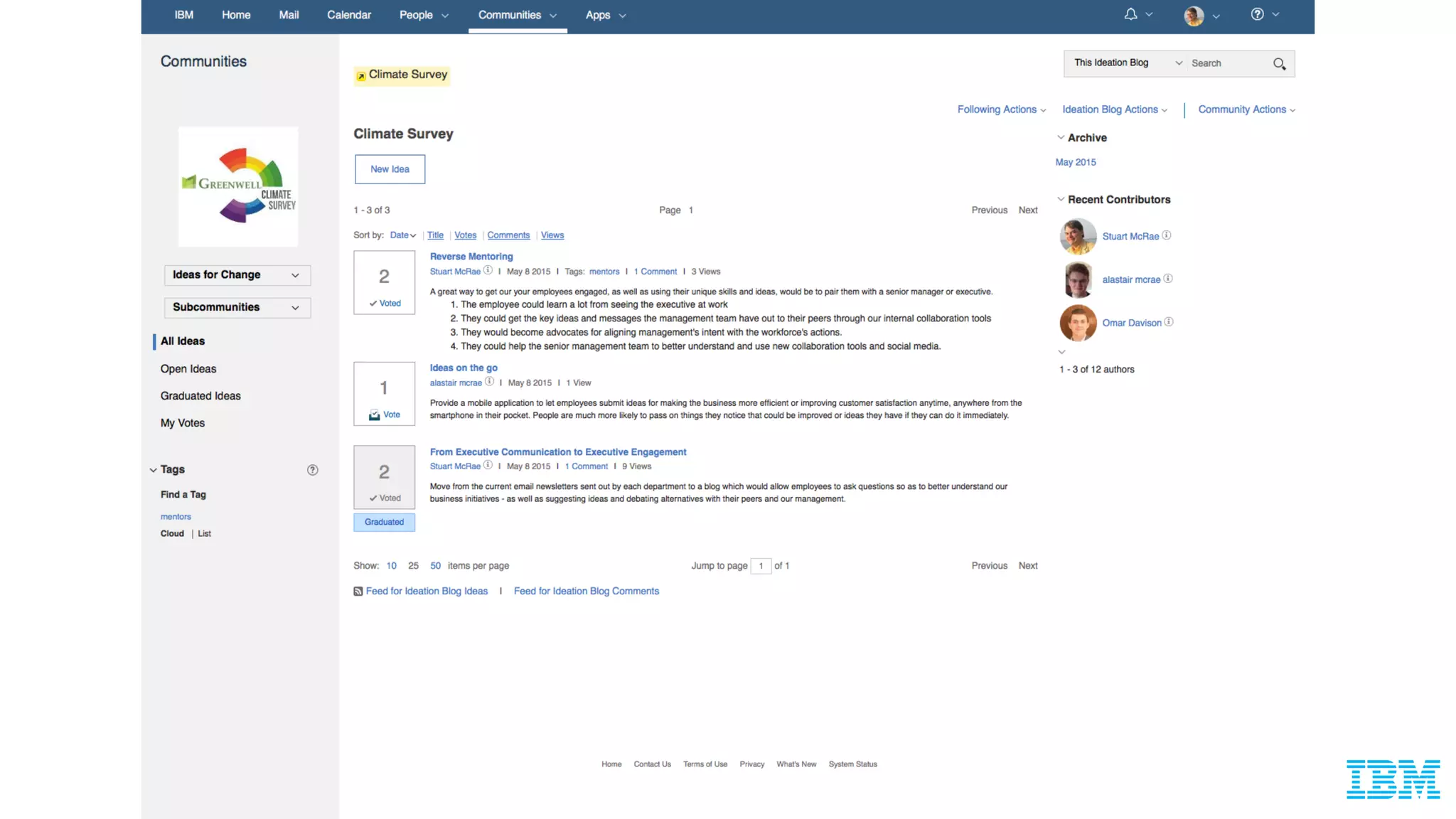Open the Reverse Mentoring idea link
This screenshot has width=1456, height=819.
coord(471,257)
